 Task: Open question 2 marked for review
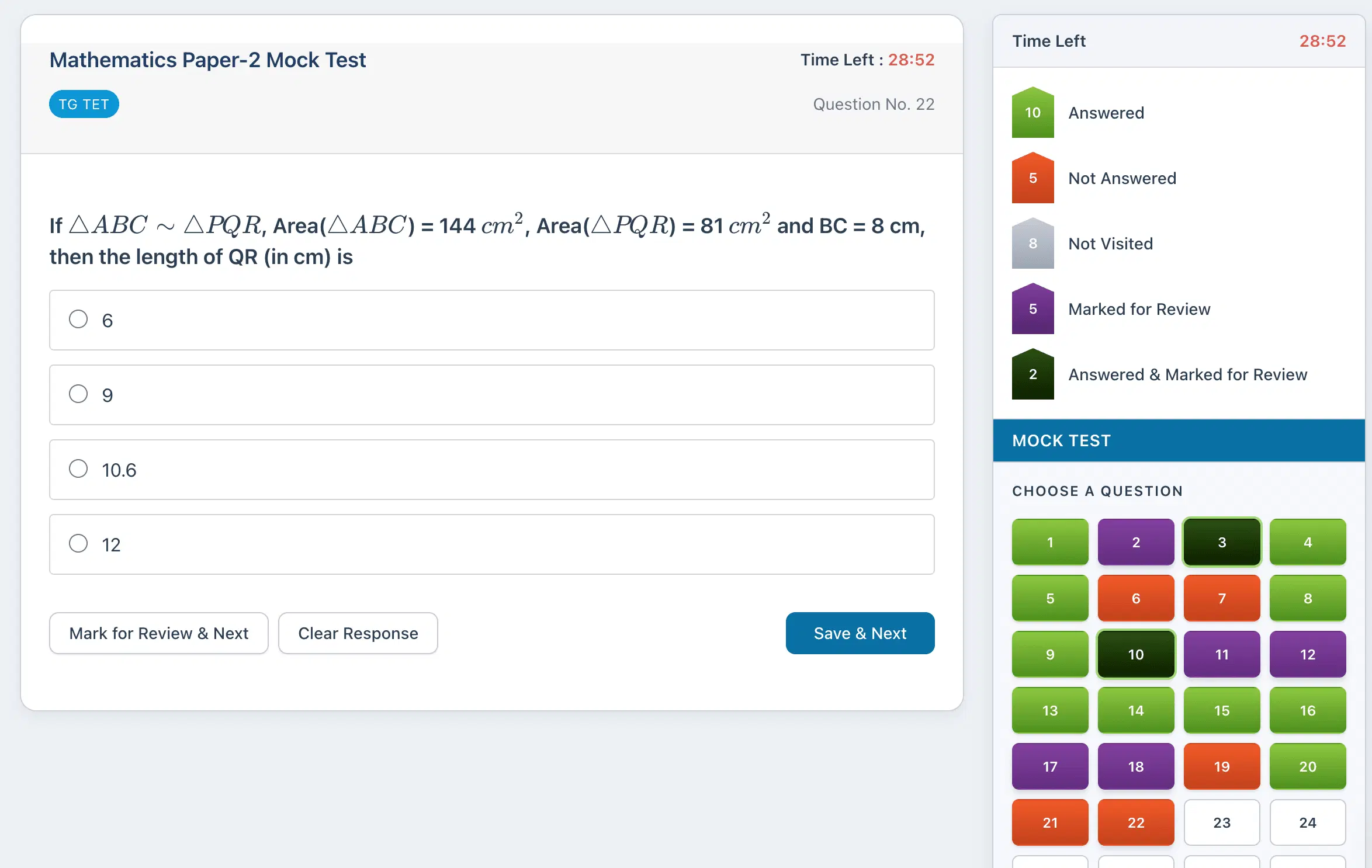click(1135, 542)
